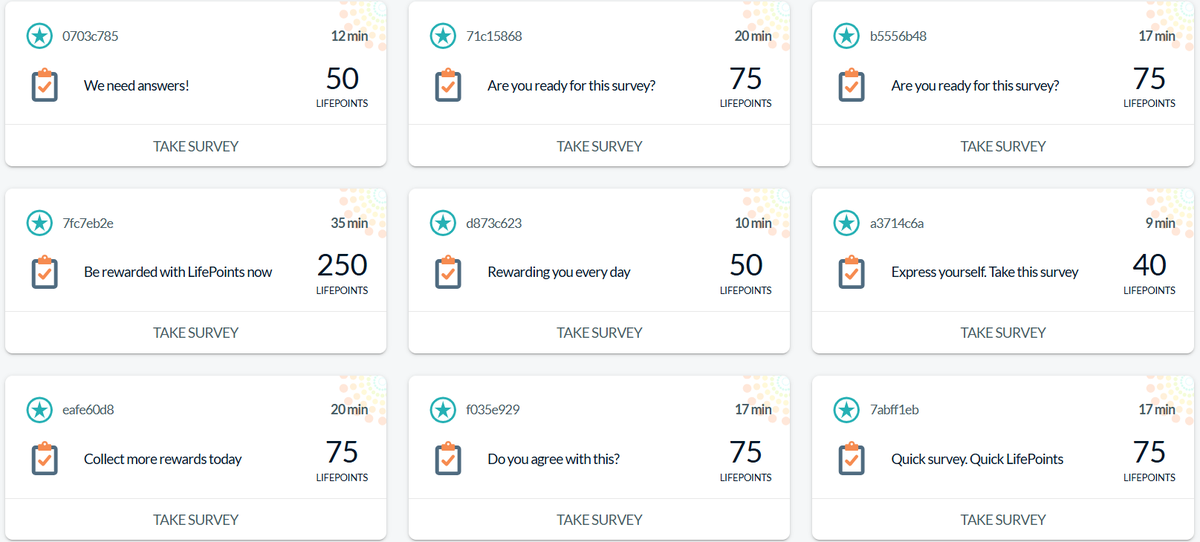The height and width of the screenshot is (542, 1200).
Task: Click Rewarding you every day title
Action: point(559,272)
